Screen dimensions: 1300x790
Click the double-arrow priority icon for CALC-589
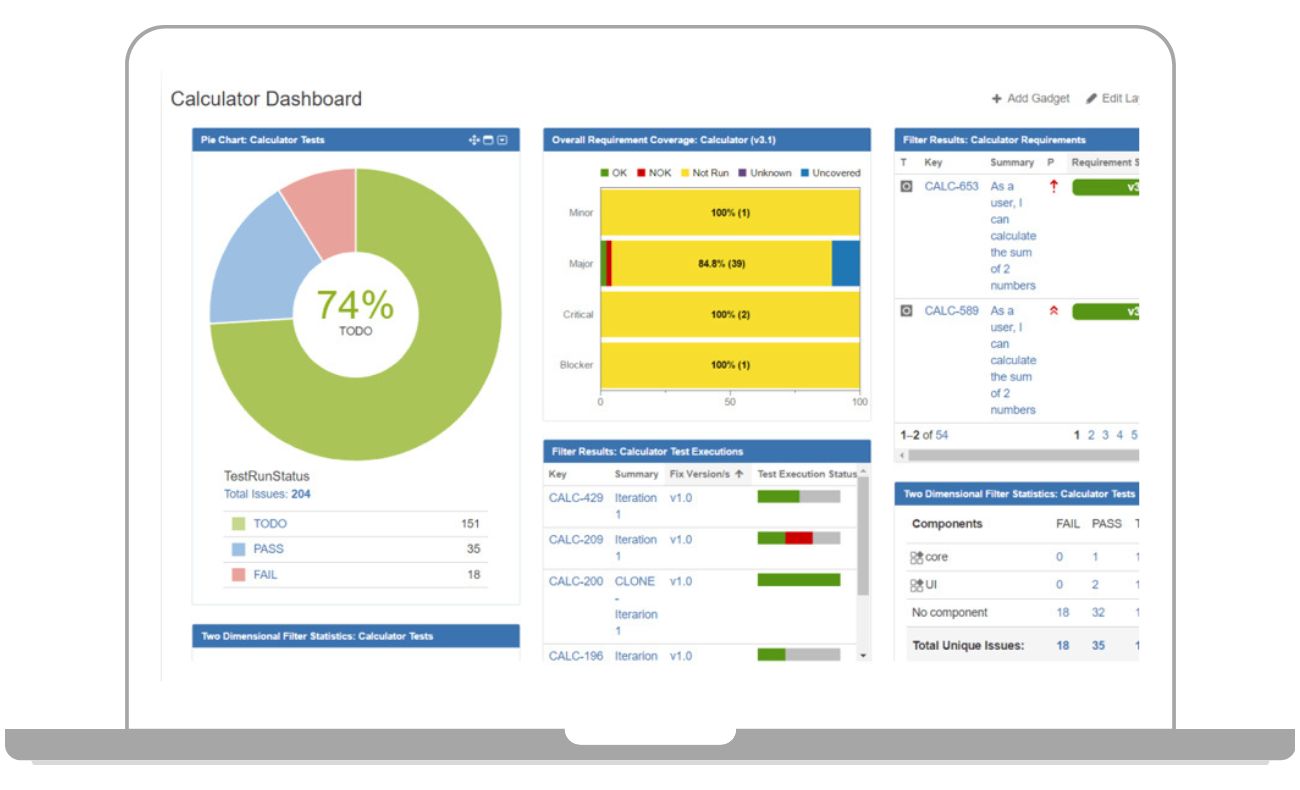[x=1053, y=311]
